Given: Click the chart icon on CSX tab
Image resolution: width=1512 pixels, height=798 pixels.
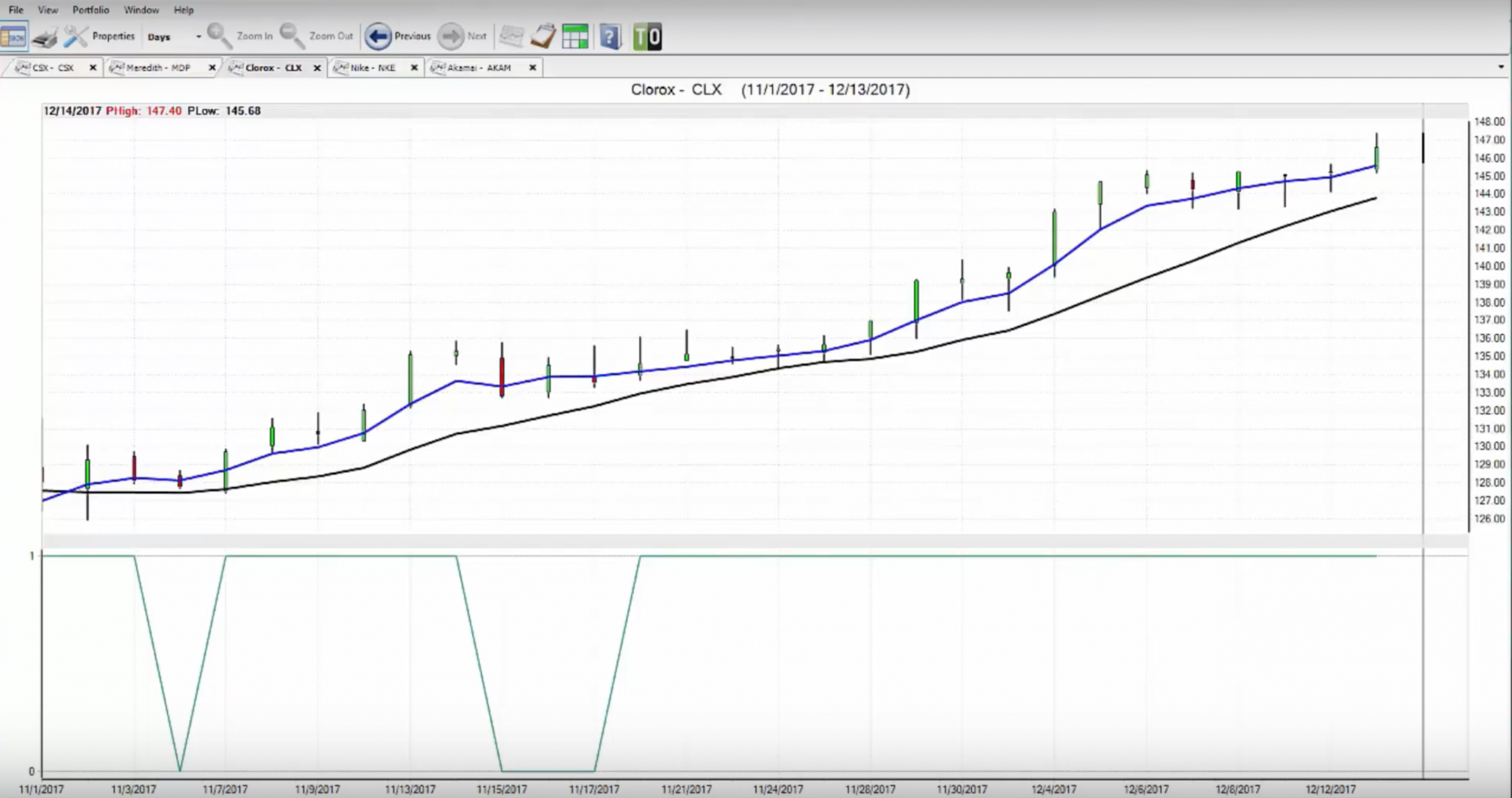Looking at the screenshot, I should 23,67.
